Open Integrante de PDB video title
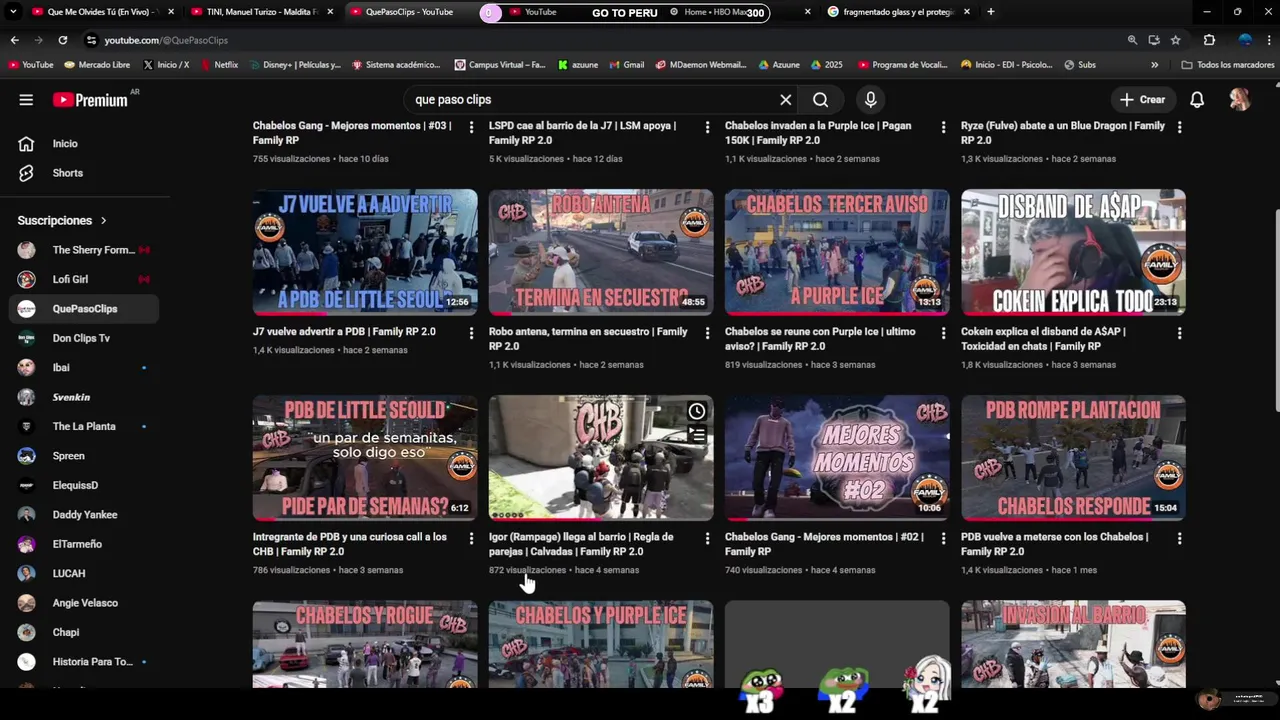The height and width of the screenshot is (720, 1280). coord(350,544)
